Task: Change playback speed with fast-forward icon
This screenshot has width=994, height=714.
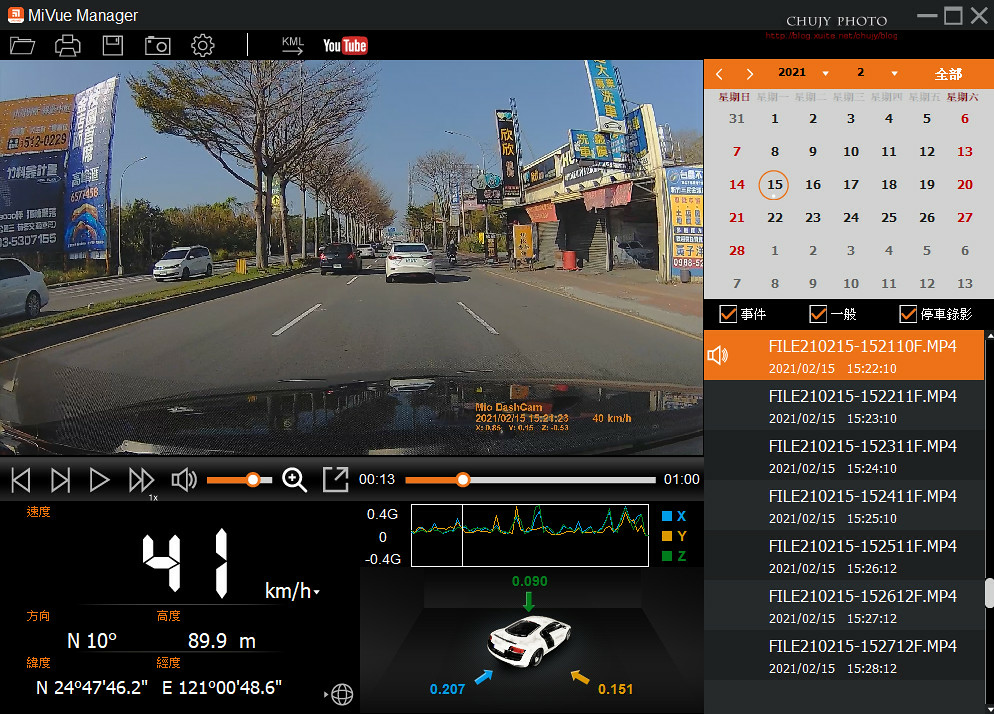Action: pyautogui.click(x=141, y=480)
